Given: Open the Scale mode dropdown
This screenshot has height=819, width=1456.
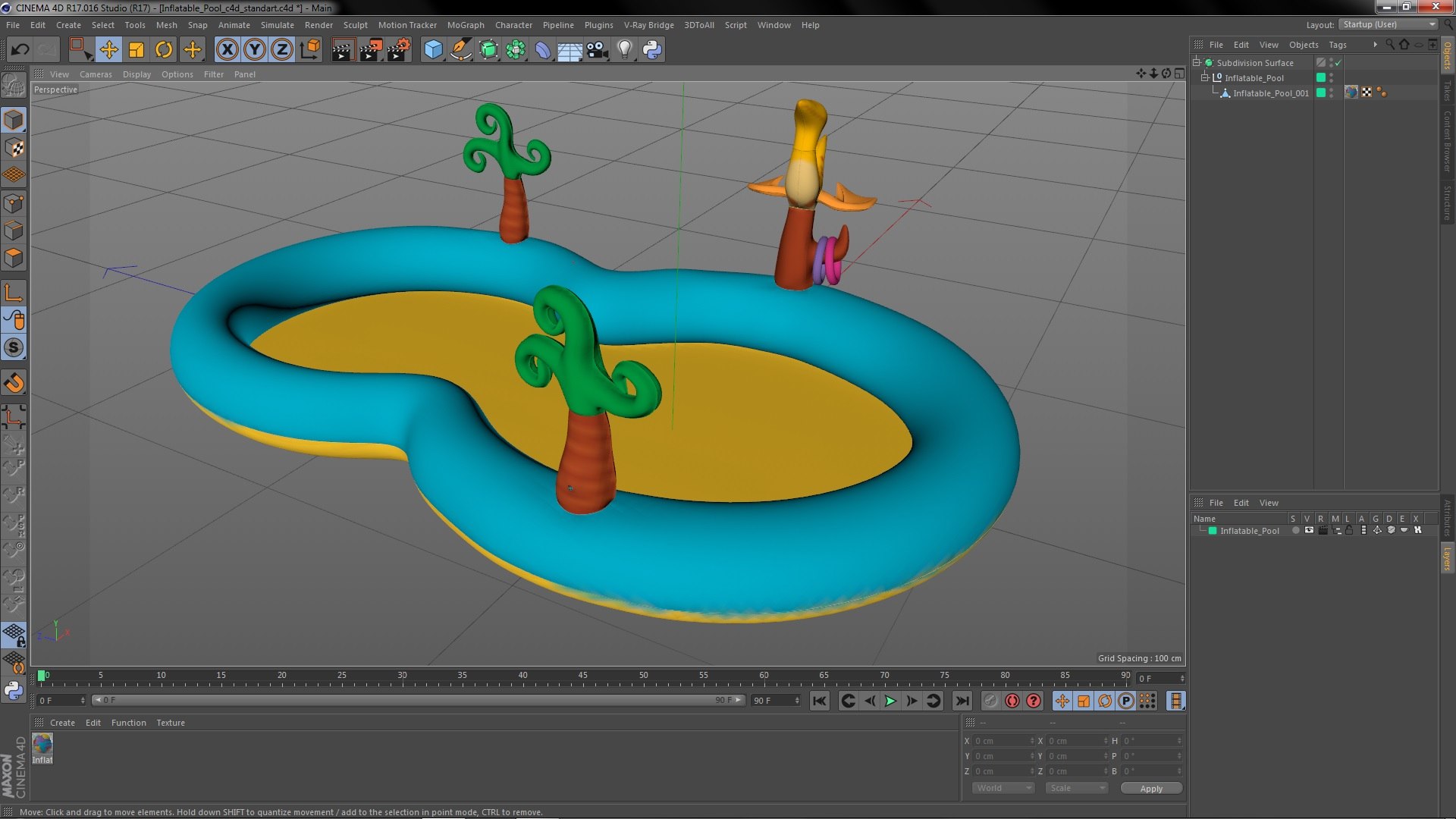Looking at the screenshot, I should coord(1076,788).
